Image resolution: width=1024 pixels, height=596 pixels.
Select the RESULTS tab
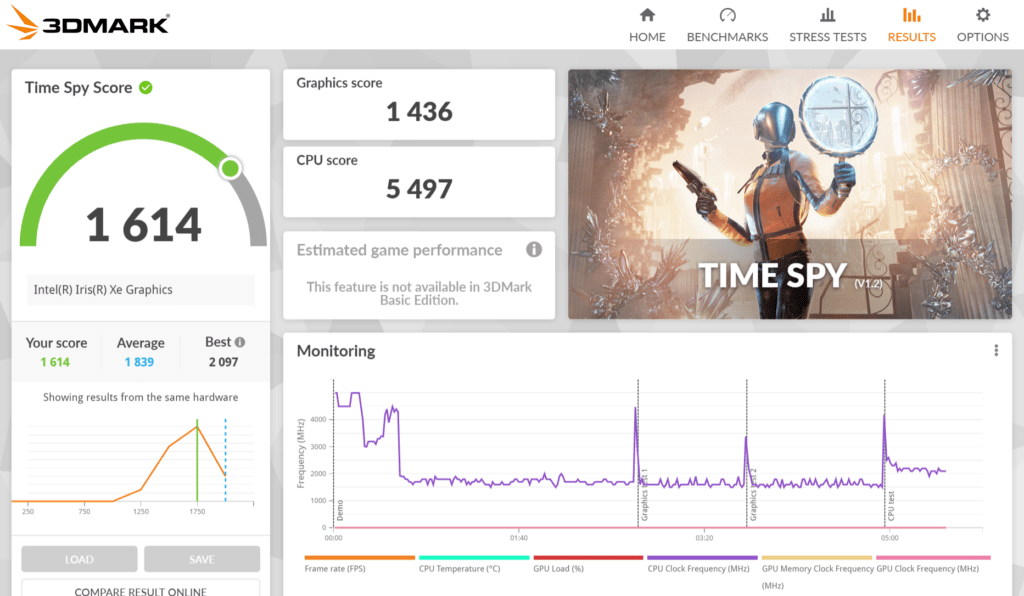(911, 25)
